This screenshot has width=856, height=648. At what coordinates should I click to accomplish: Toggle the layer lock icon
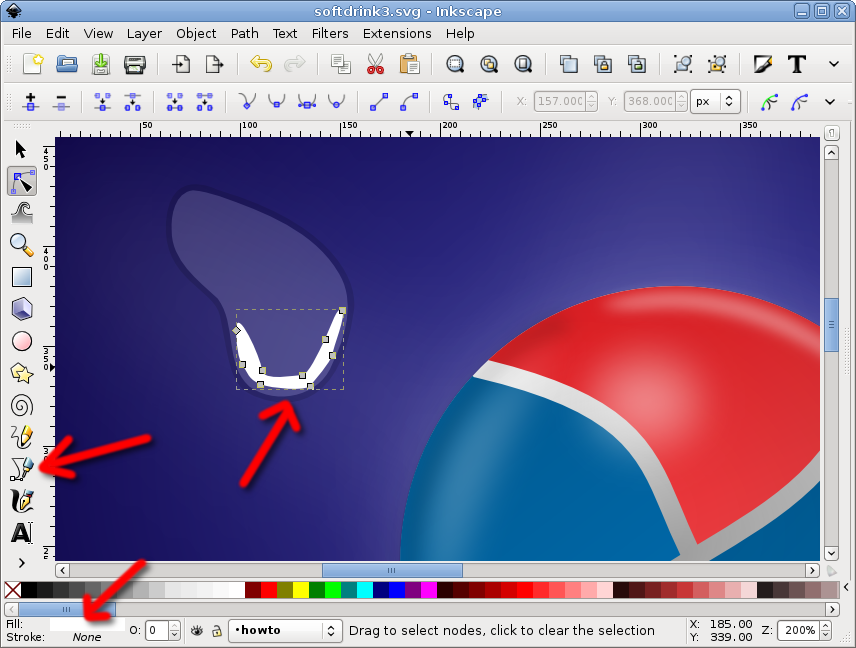[x=217, y=631]
